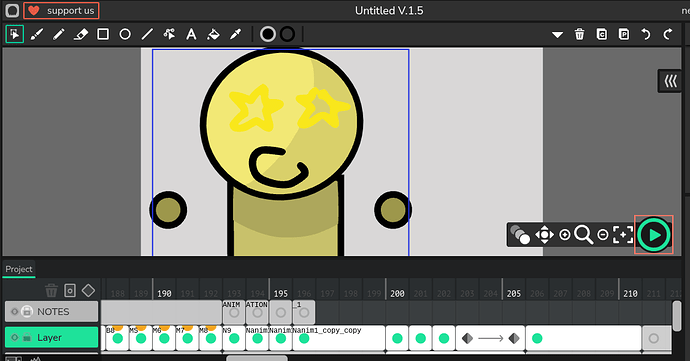
Task: Select the Text tool
Action: pyautogui.click(x=191, y=34)
